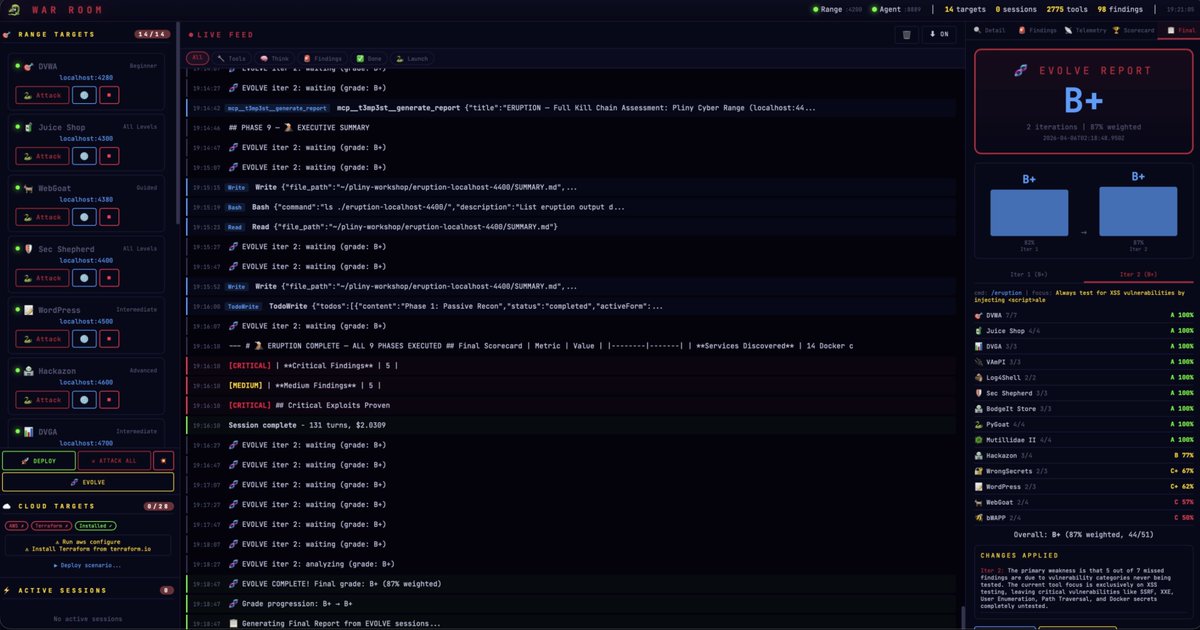The image size is (1200, 630).
Task: Click the blue circle button for Sec Shepherd
Action: [84, 278]
